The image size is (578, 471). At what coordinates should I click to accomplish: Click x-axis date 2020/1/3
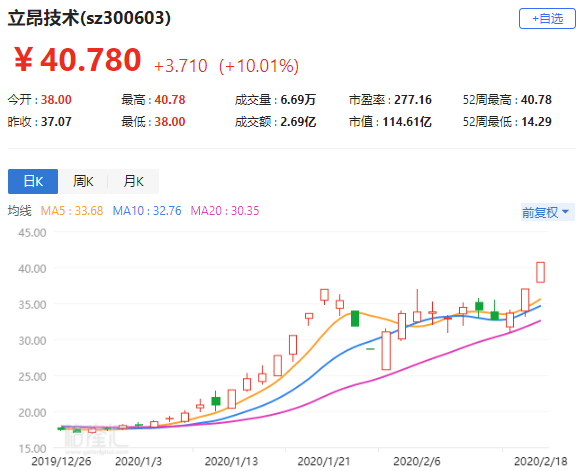tap(139, 461)
